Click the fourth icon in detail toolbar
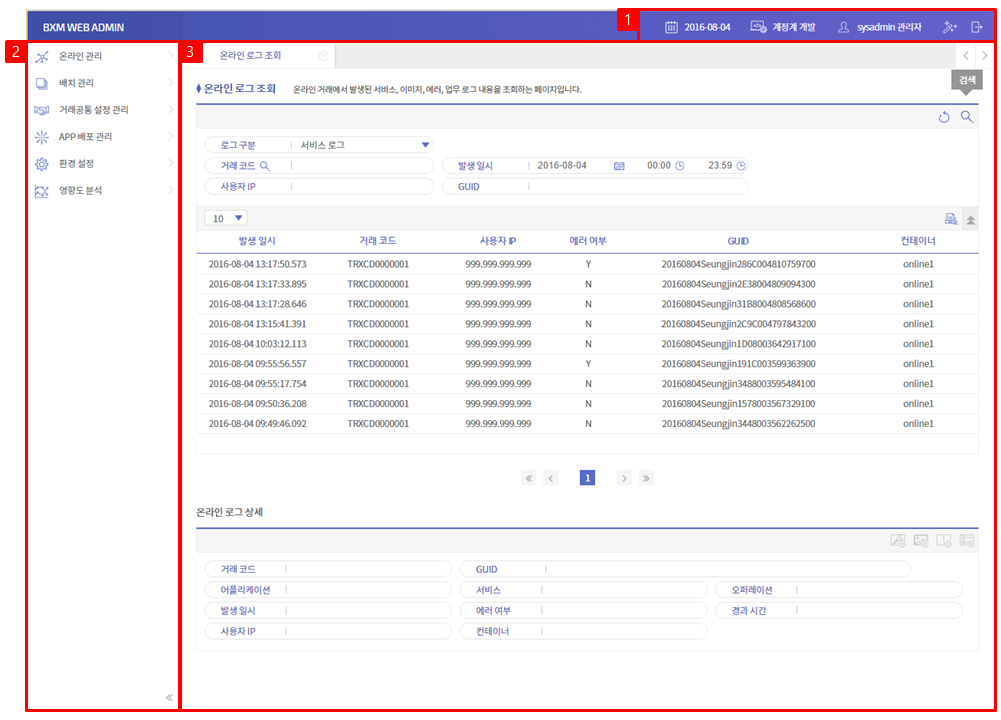Image resolution: width=1001 pixels, height=720 pixels. tap(967, 541)
